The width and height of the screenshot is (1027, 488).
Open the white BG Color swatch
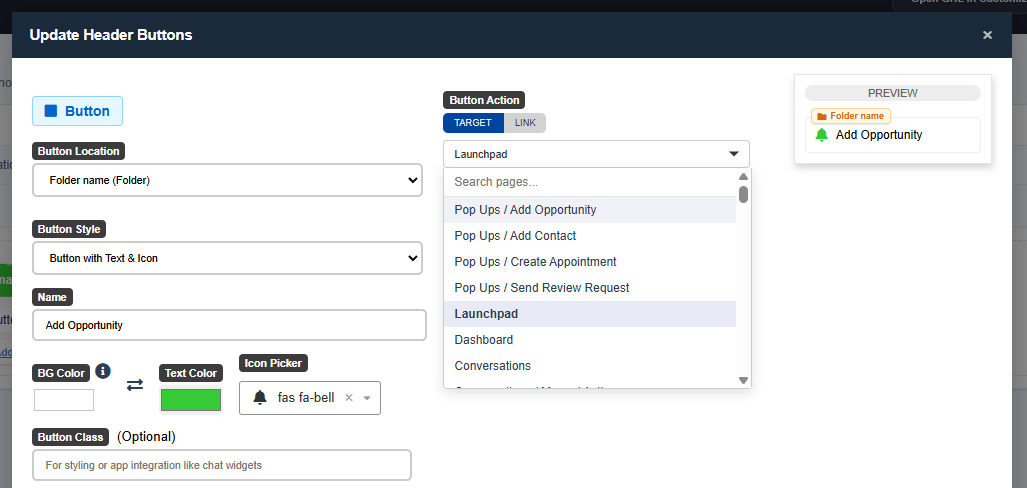[x=64, y=400]
